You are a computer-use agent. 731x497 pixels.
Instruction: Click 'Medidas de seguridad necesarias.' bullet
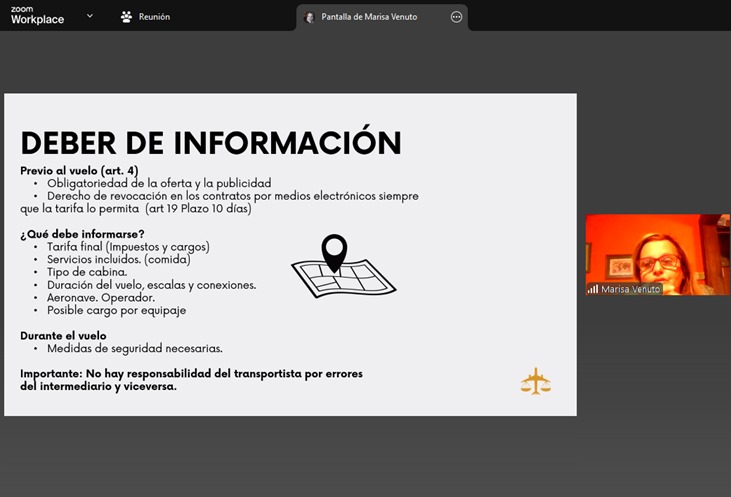[135, 348]
